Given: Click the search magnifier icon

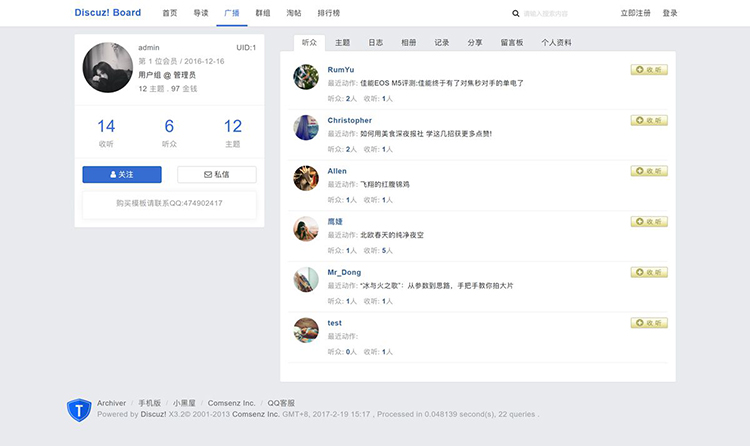Looking at the screenshot, I should tap(516, 14).
